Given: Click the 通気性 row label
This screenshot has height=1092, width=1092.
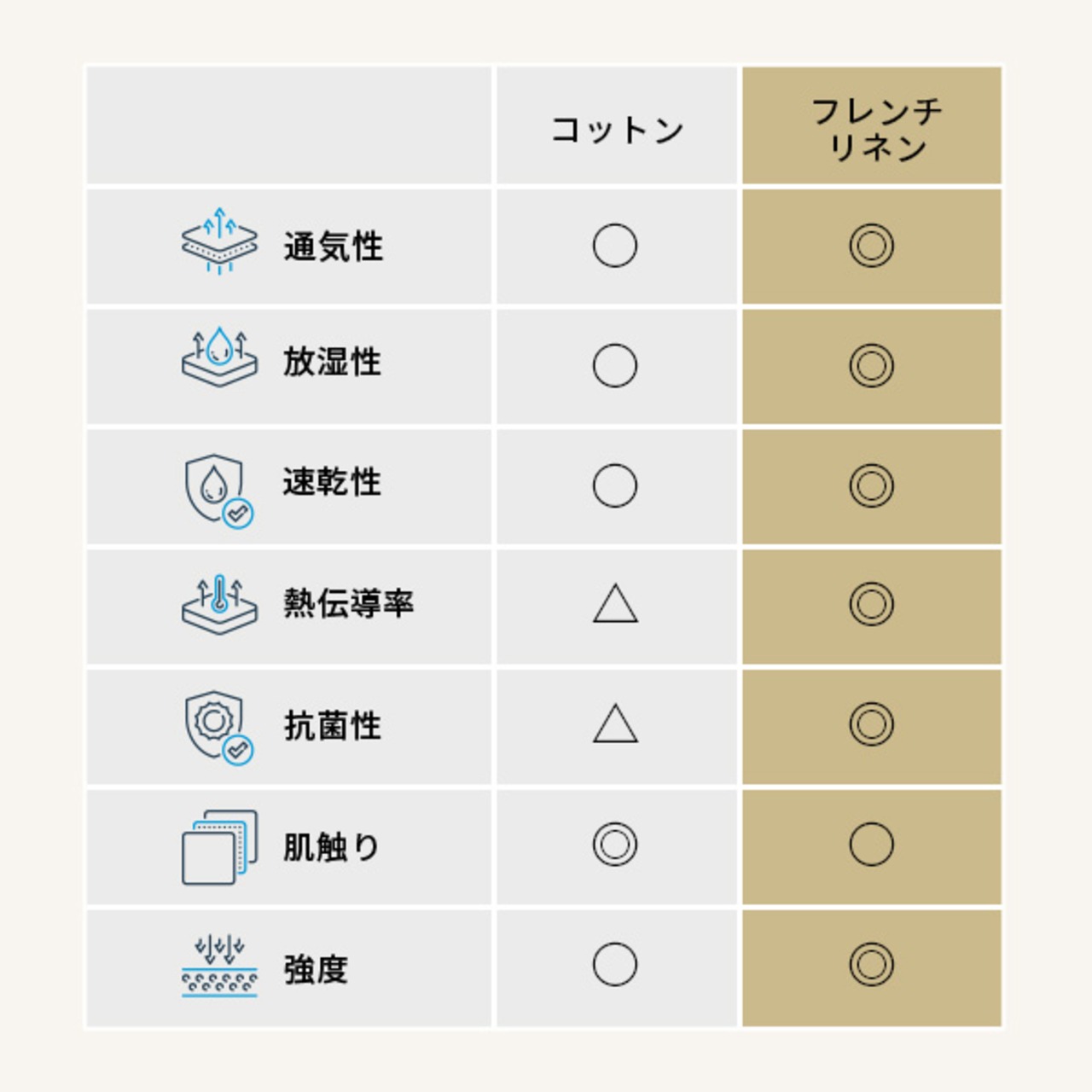Looking at the screenshot, I should pos(333,247).
